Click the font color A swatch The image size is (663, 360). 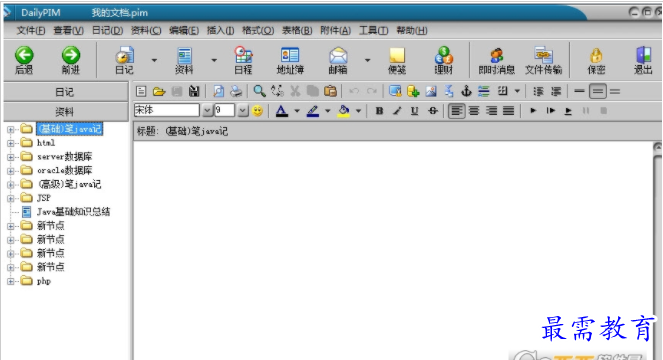pyautogui.click(x=282, y=111)
